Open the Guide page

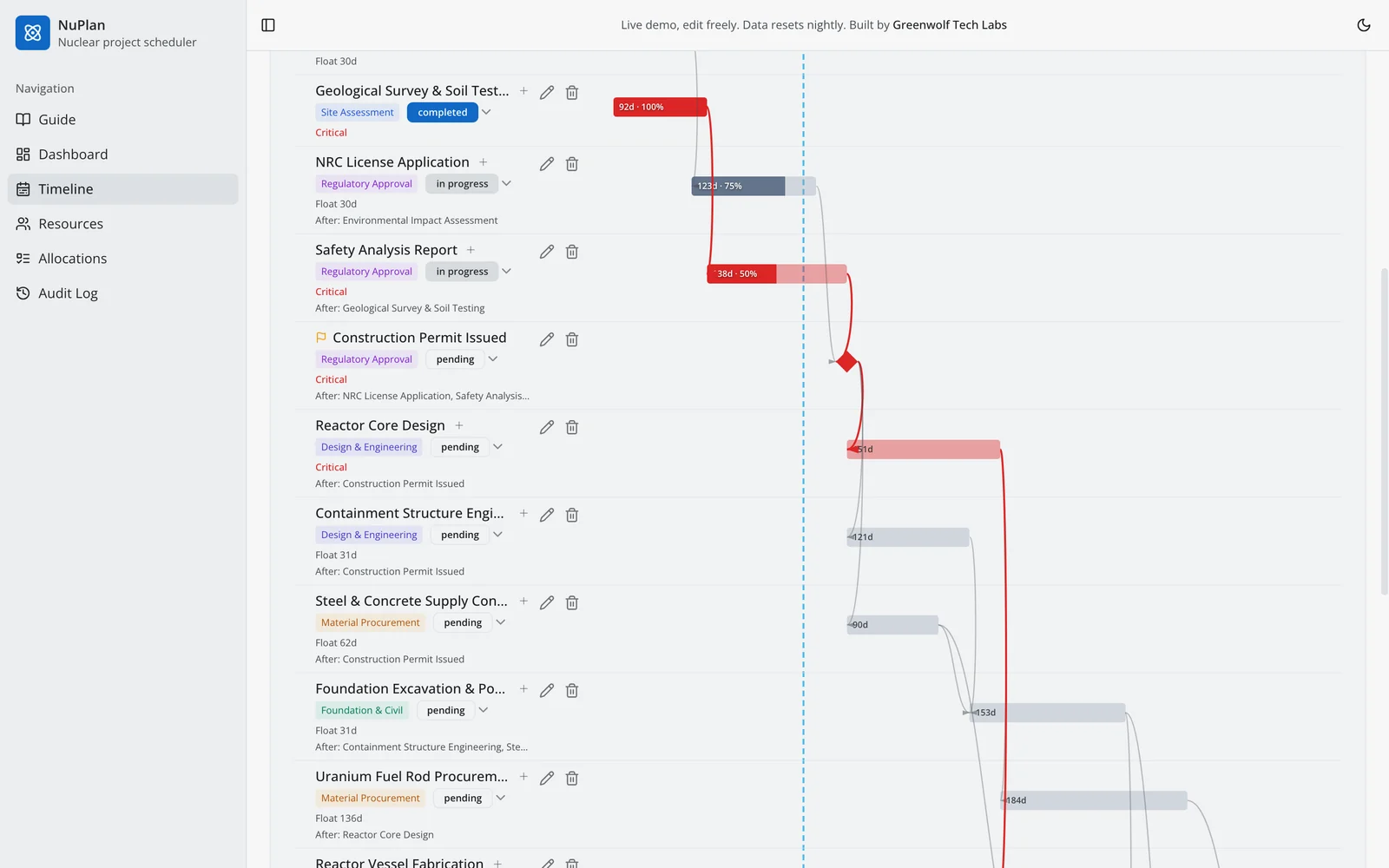pos(123,120)
